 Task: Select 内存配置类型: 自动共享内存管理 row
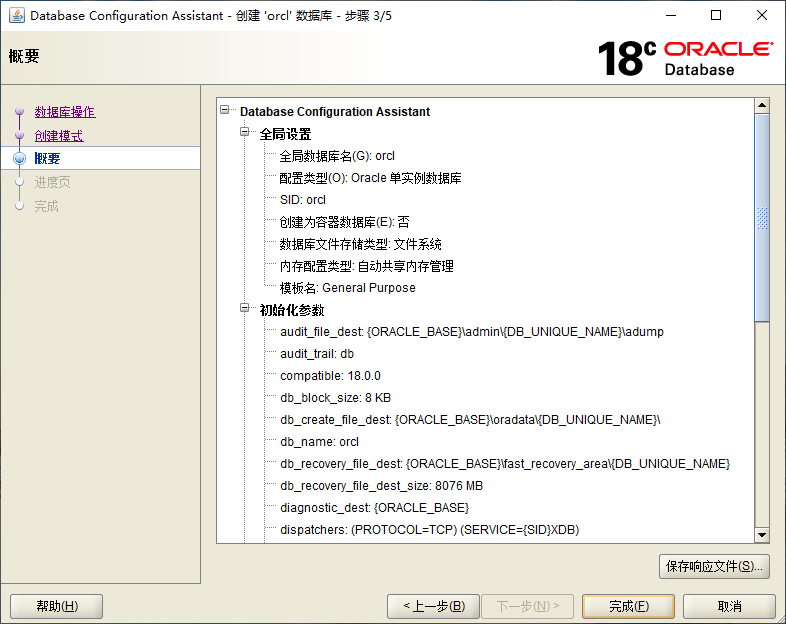coord(366,266)
